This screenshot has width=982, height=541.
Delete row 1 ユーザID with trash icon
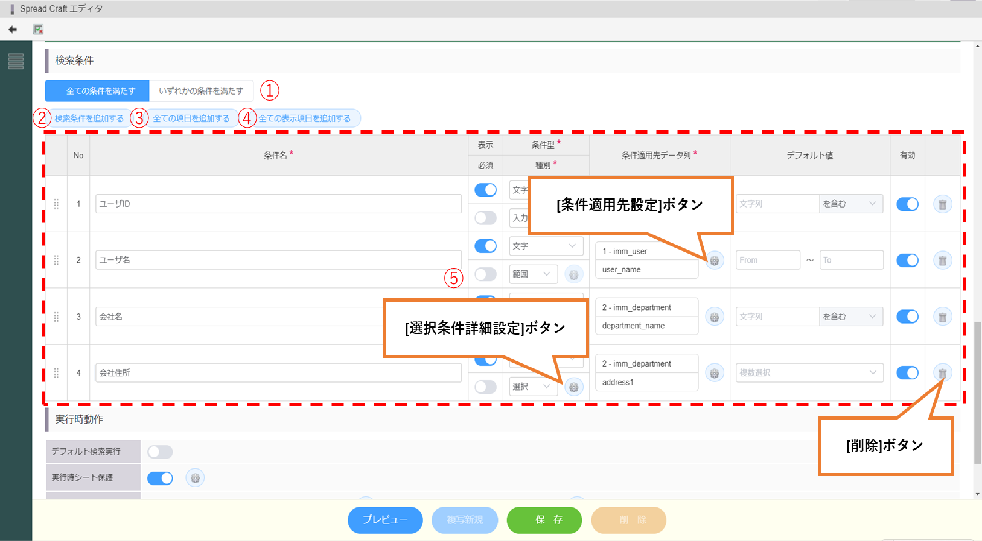(941, 204)
